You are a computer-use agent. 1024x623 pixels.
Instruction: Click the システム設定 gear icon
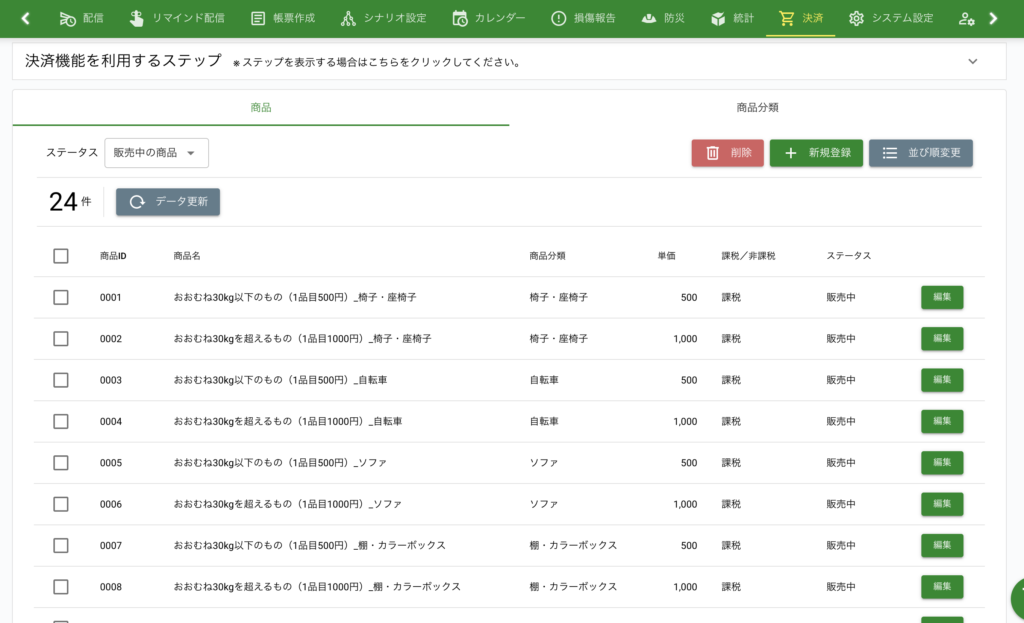[856, 18]
